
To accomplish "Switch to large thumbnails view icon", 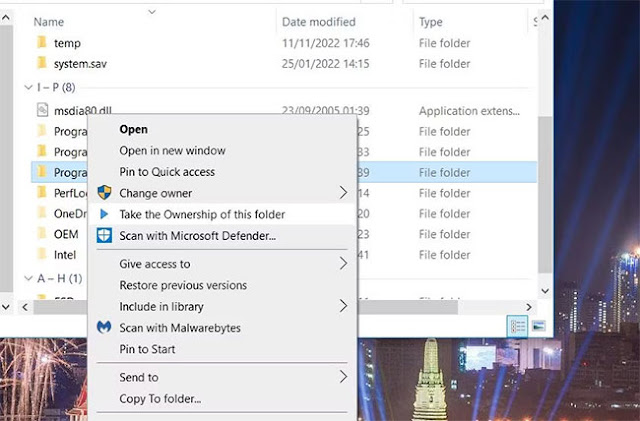I will [x=539, y=326].
